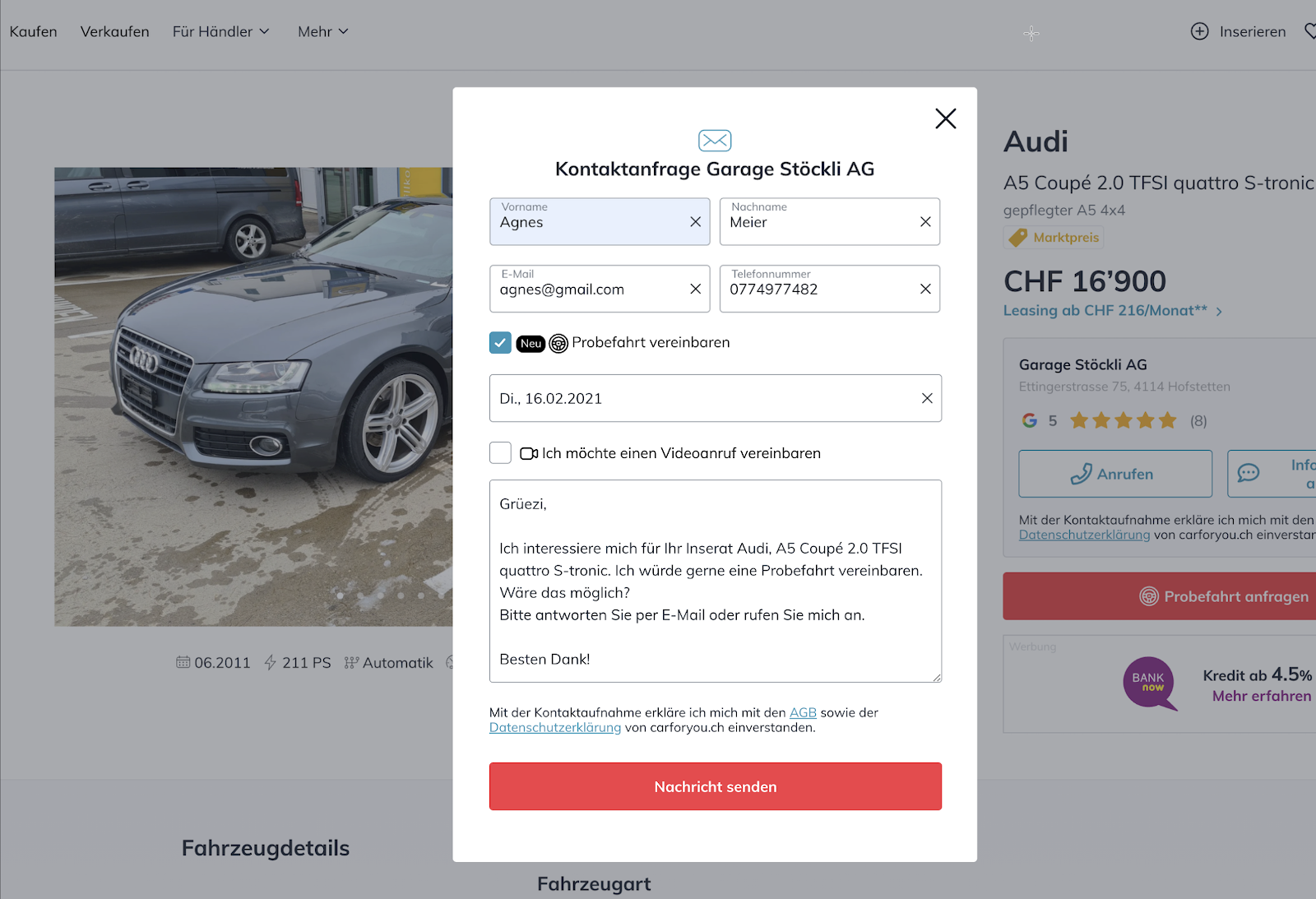Click the Fahrzeugdetails heading
Image resolution: width=1316 pixels, height=899 pixels.
(x=266, y=848)
